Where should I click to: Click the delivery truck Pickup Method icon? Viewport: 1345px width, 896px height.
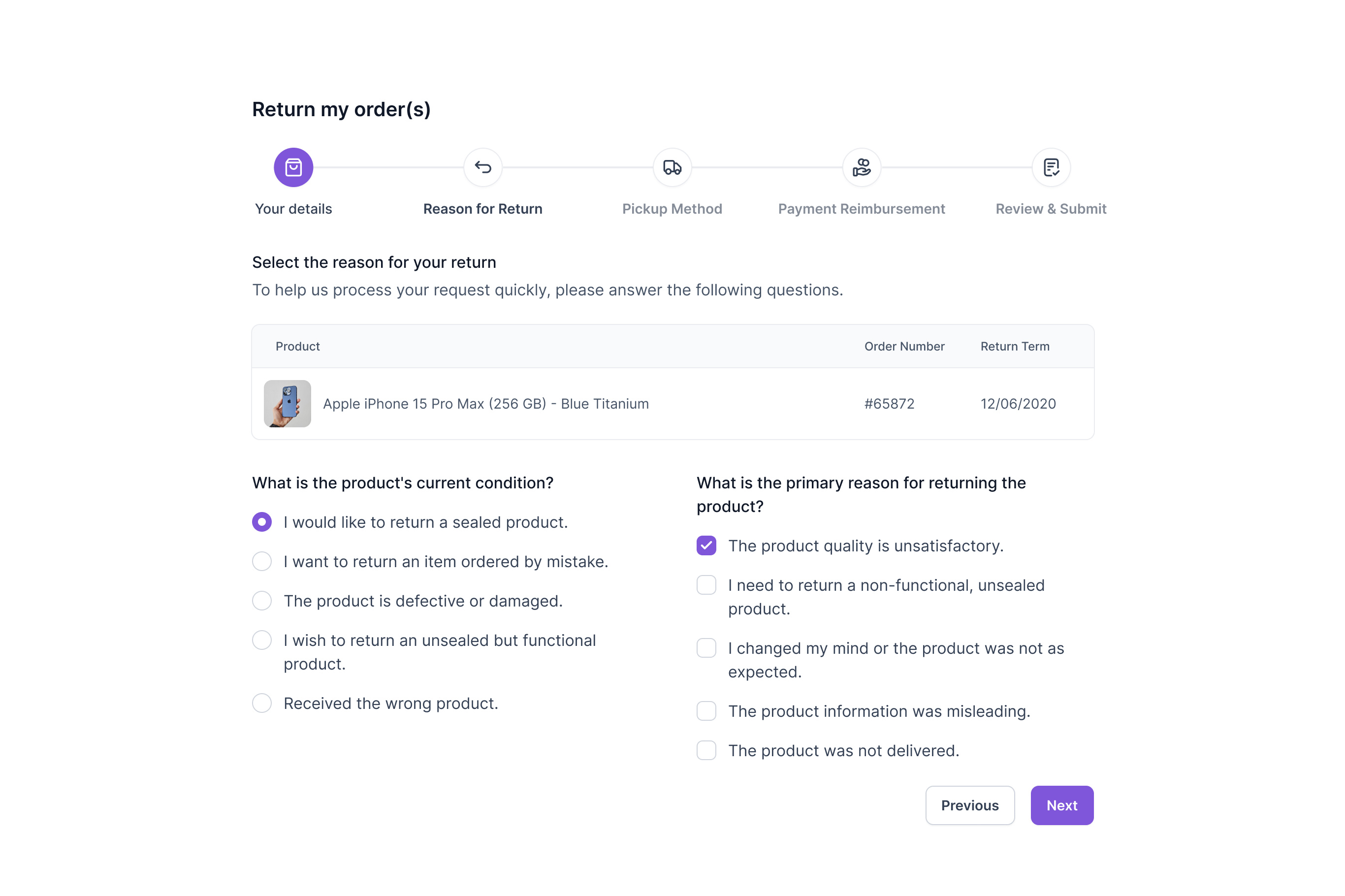(x=672, y=167)
